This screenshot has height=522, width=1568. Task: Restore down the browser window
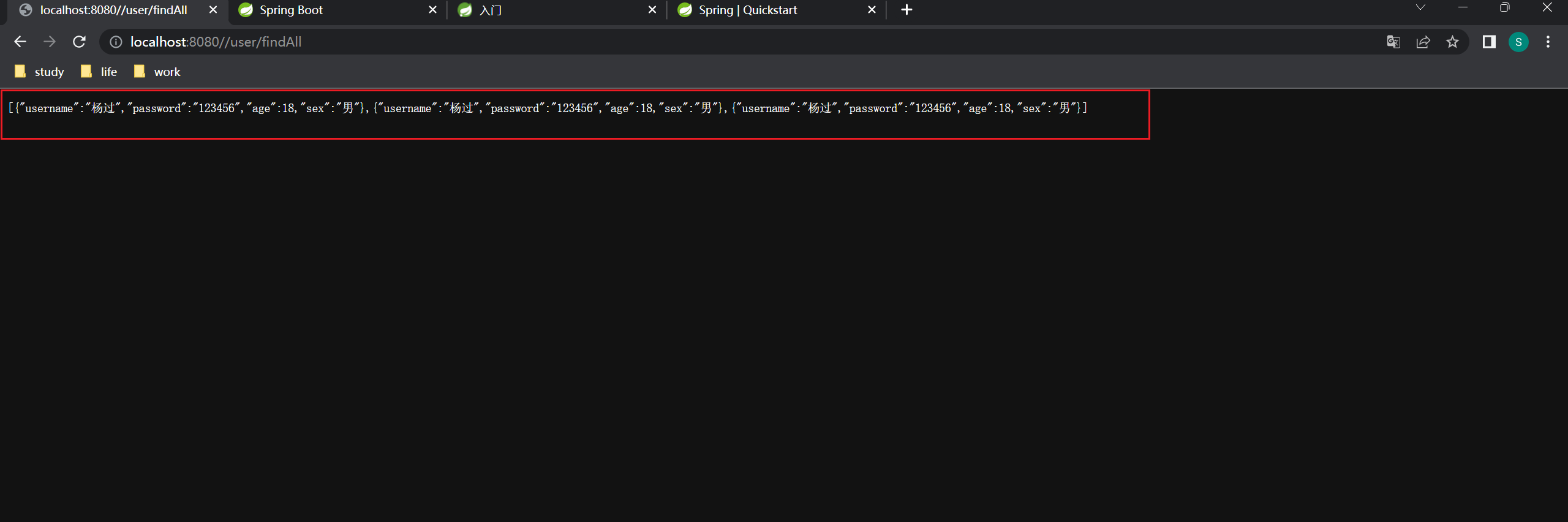point(1505,7)
